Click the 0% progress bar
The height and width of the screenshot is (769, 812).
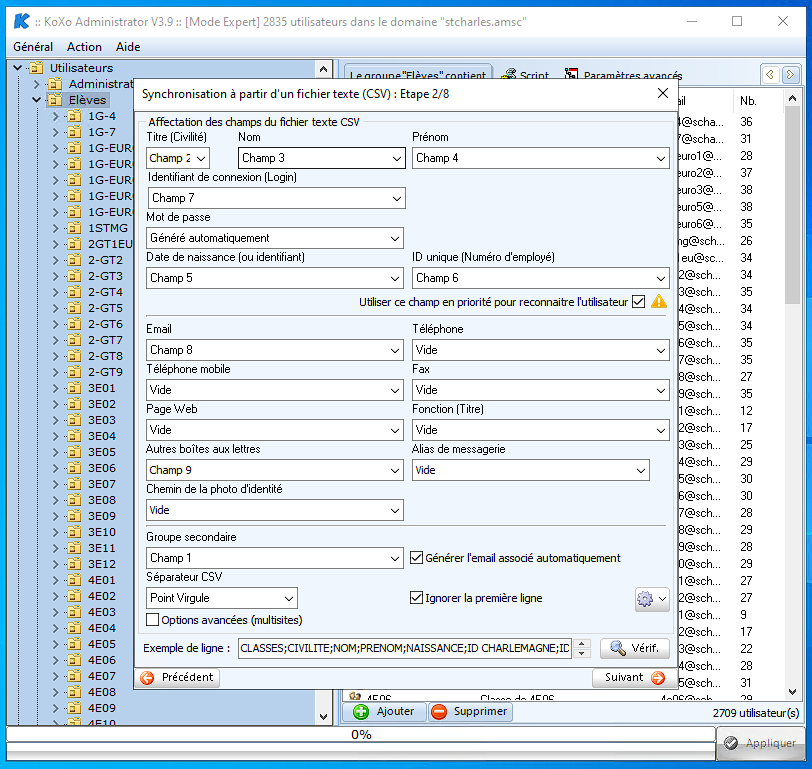tap(361, 734)
